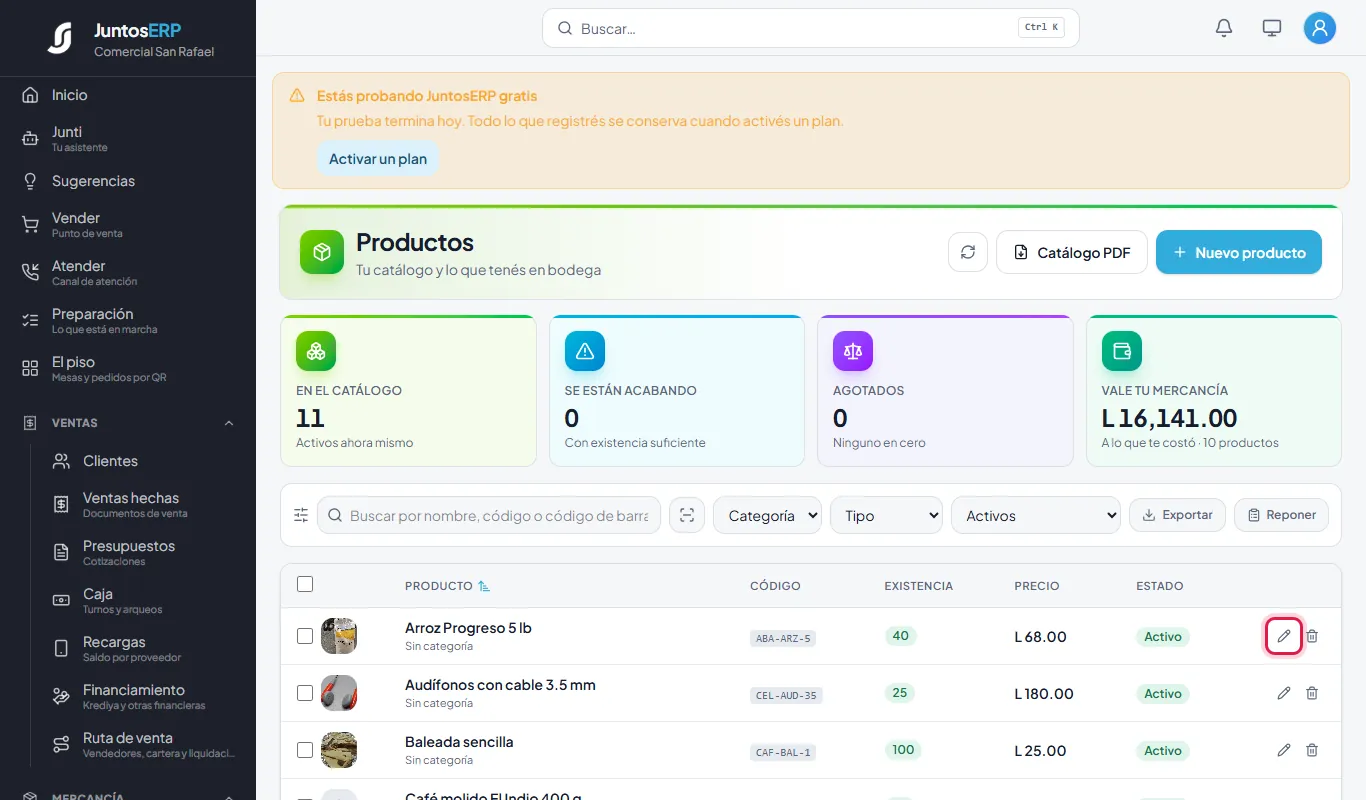Check the Audífonos con cable row checkbox
This screenshot has width=1366, height=800.
305,693
